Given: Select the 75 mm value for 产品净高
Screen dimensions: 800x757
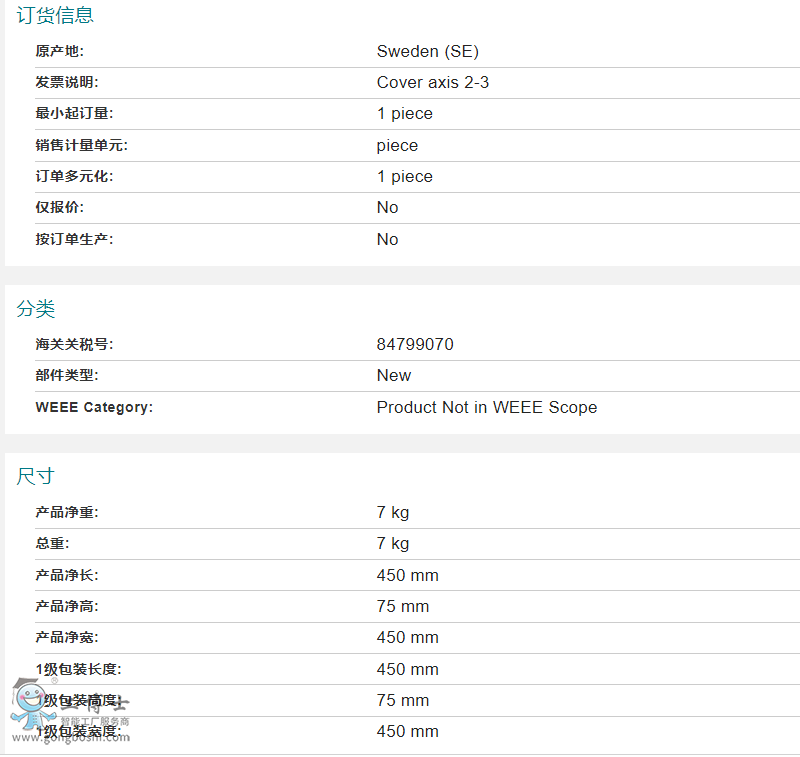Looking at the screenshot, I should (x=402, y=606).
